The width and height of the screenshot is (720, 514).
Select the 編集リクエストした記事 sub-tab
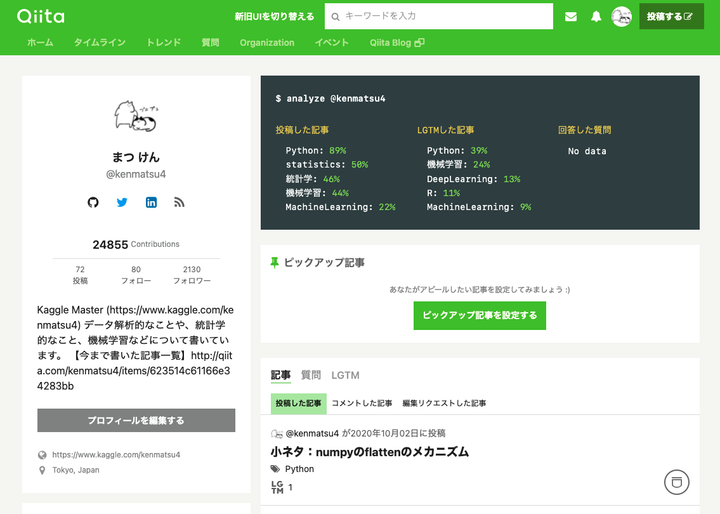point(444,403)
